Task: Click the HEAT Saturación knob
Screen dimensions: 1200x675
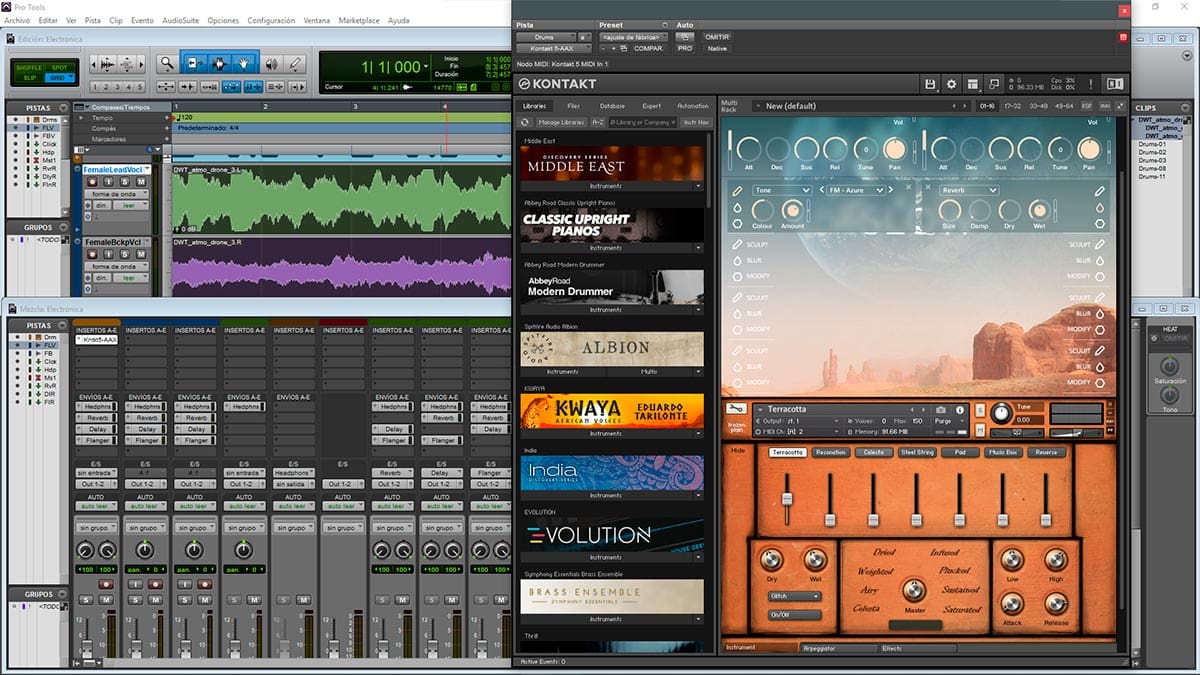Action: pos(1168,366)
